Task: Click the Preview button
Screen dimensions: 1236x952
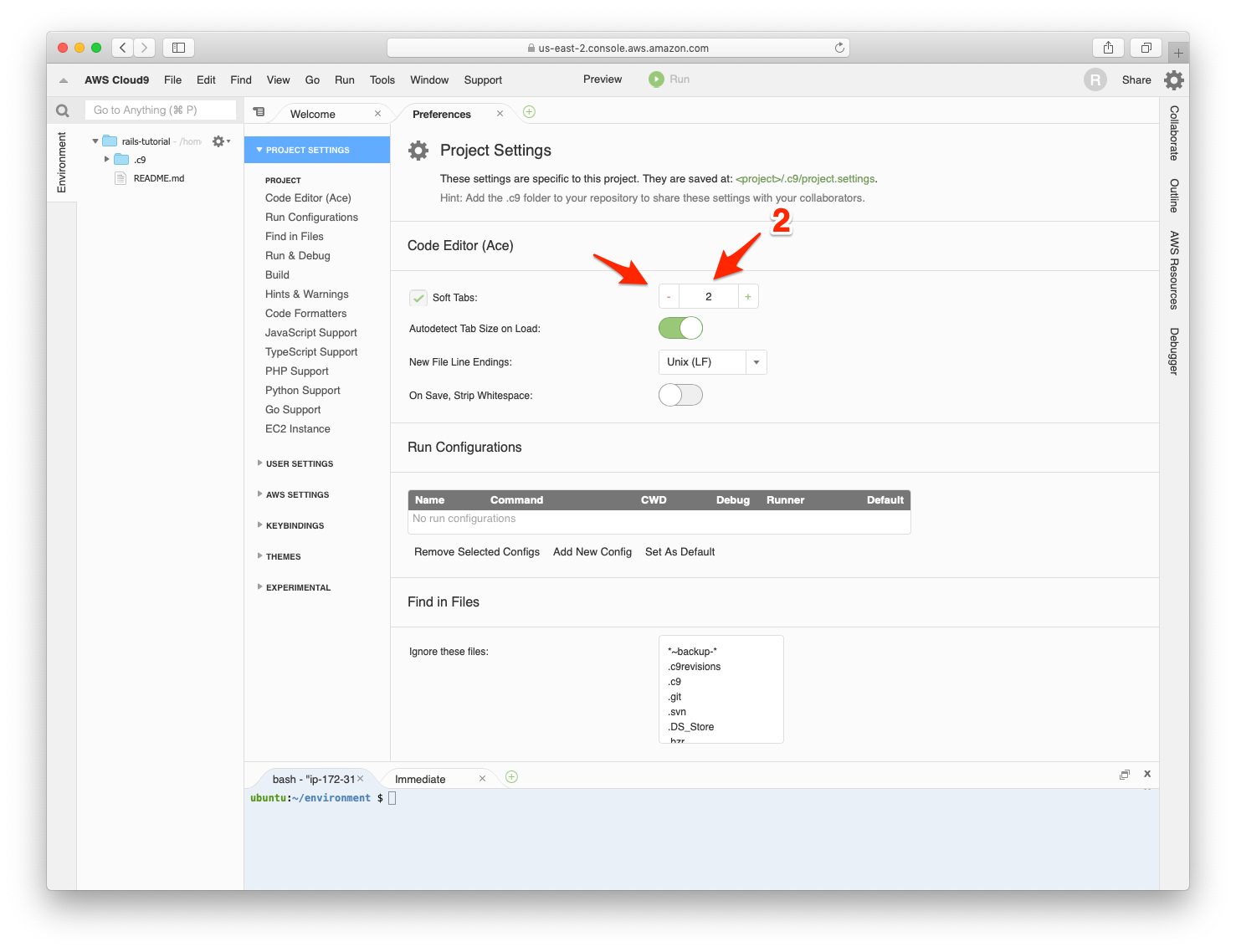Action: pyautogui.click(x=603, y=79)
